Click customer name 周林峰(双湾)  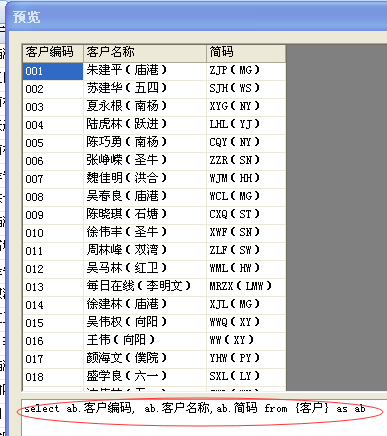click(x=145, y=251)
